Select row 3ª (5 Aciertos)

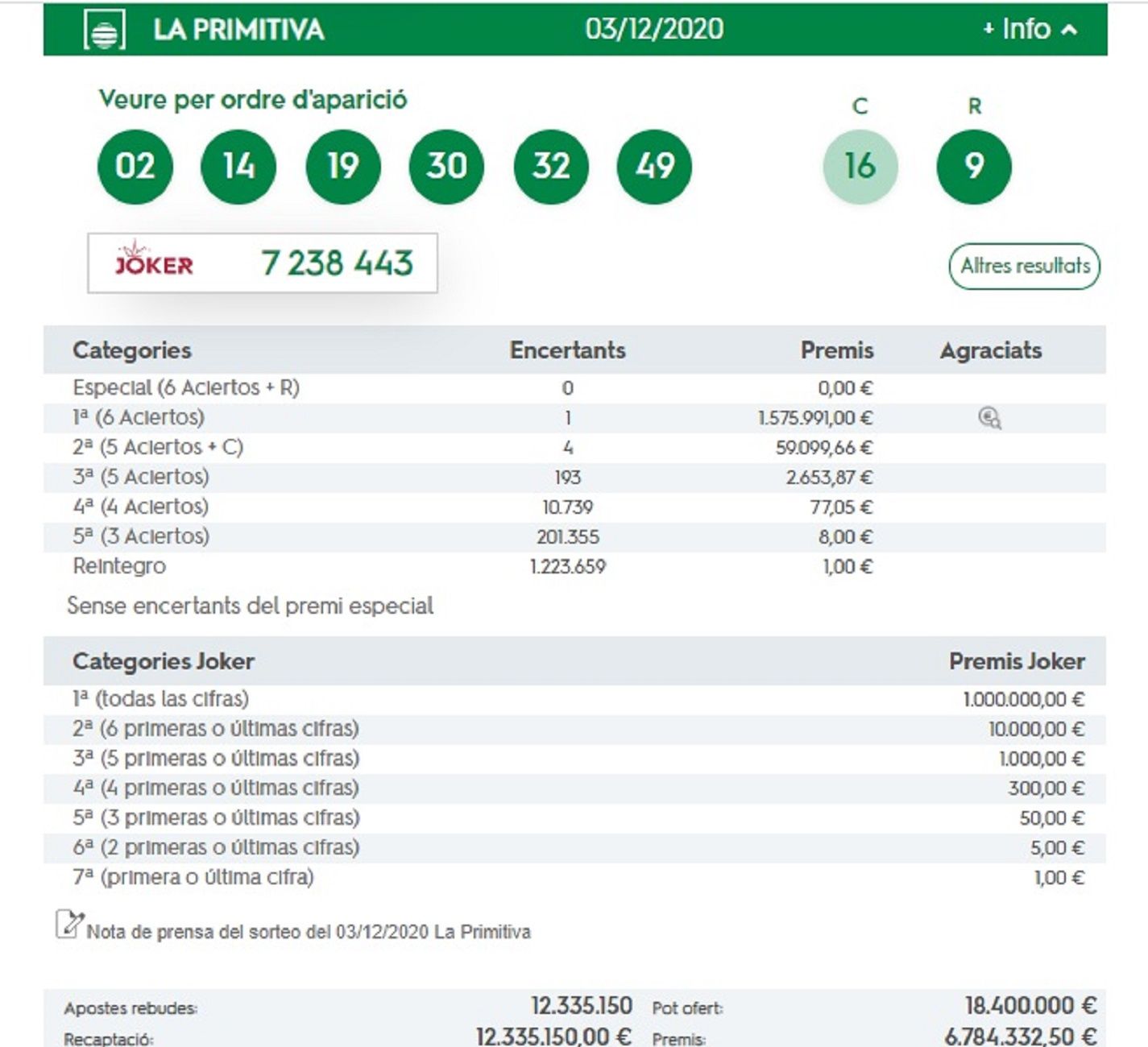pyautogui.click(x=574, y=478)
